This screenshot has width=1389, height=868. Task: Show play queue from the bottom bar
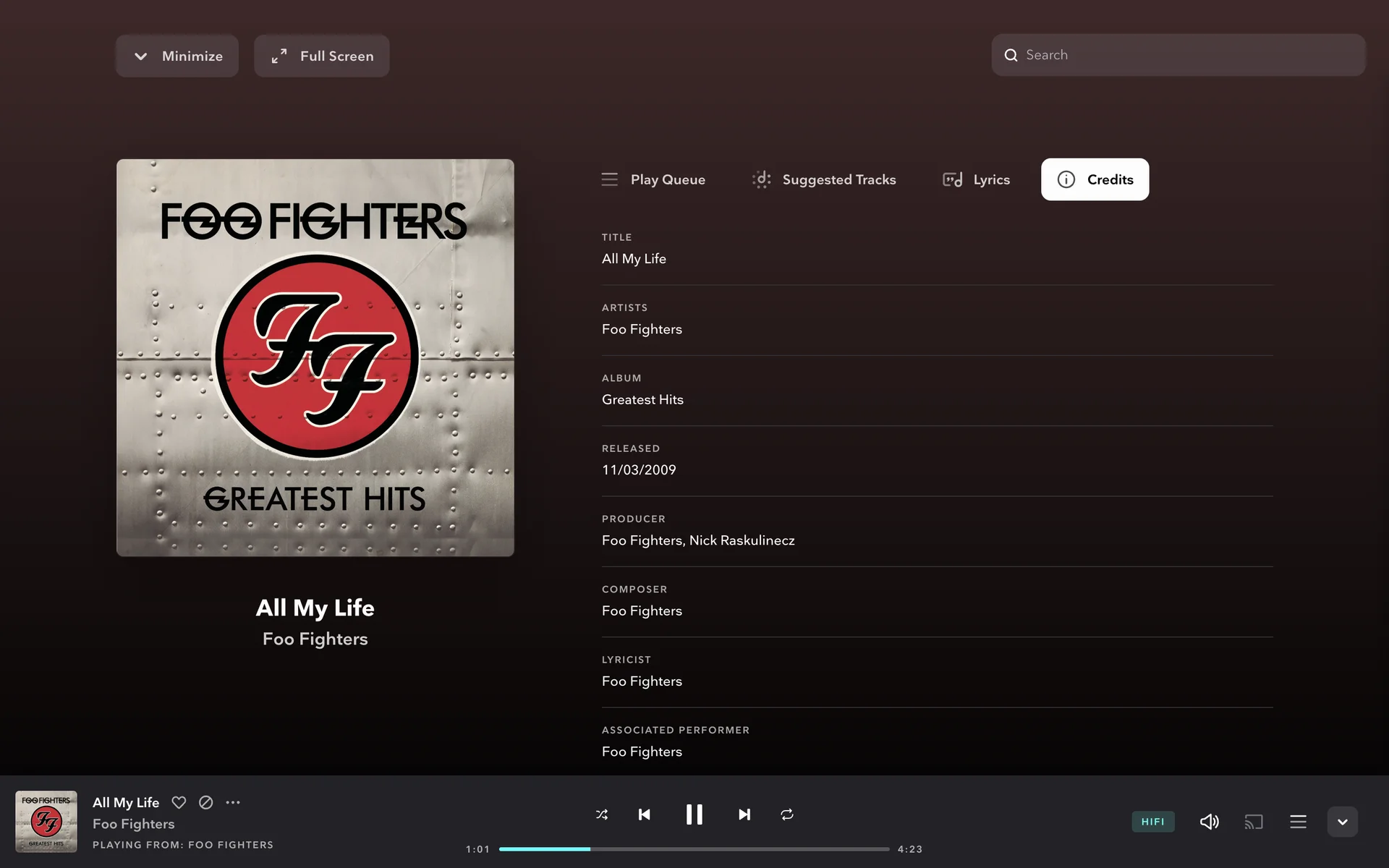[x=1298, y=822]
